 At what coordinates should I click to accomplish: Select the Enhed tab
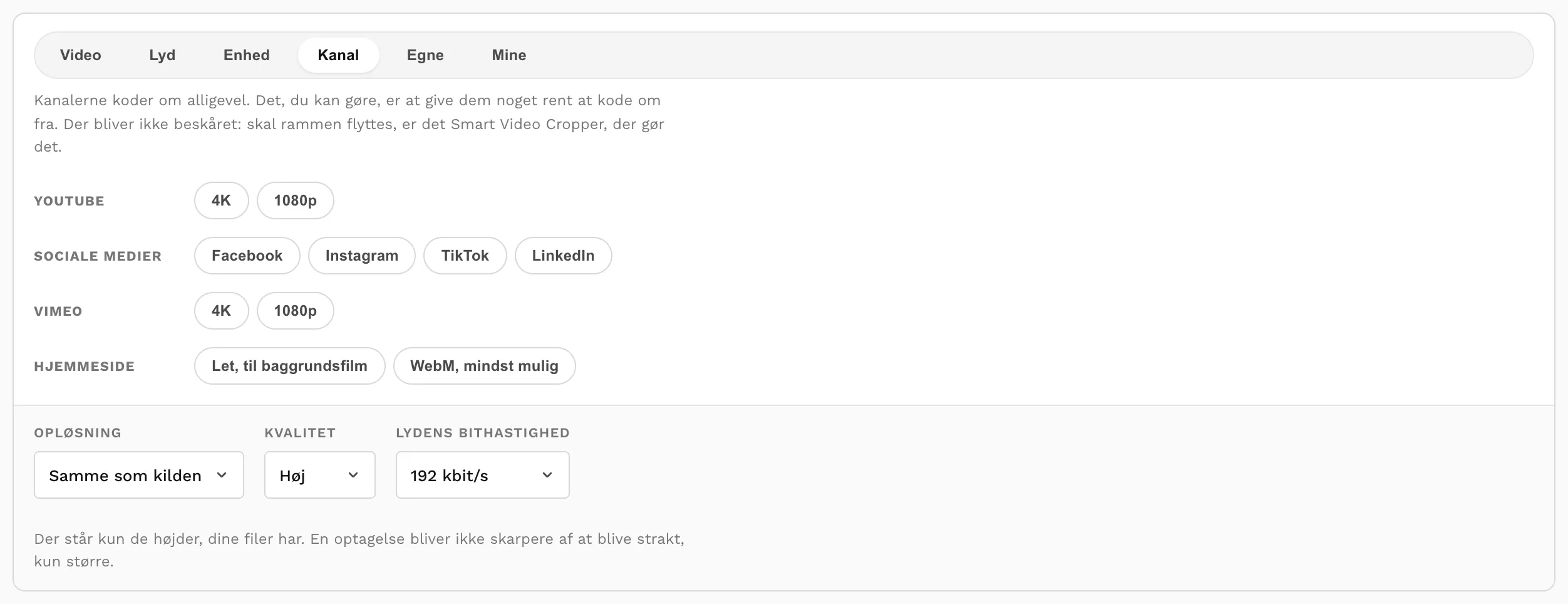[247, 55]
